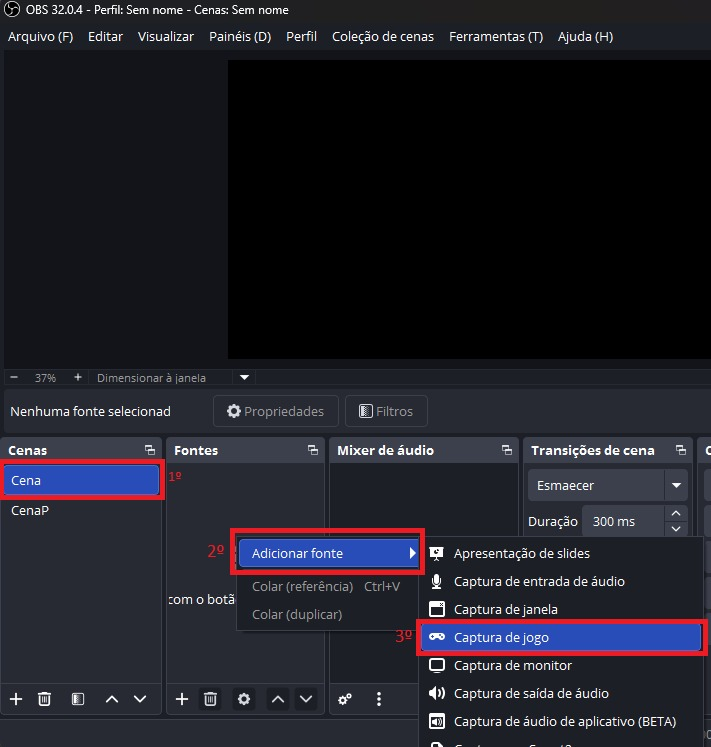The image size is (711, 747).
Task: Click the Propriedades button
Action: [275, 411]
